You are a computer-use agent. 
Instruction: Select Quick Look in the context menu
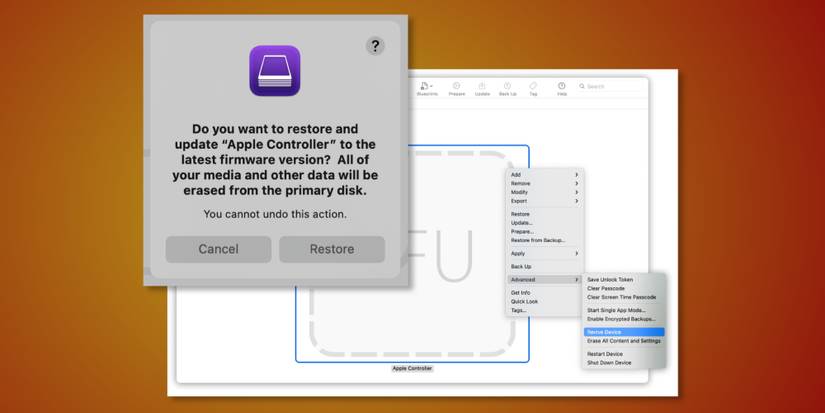point(545,301)
